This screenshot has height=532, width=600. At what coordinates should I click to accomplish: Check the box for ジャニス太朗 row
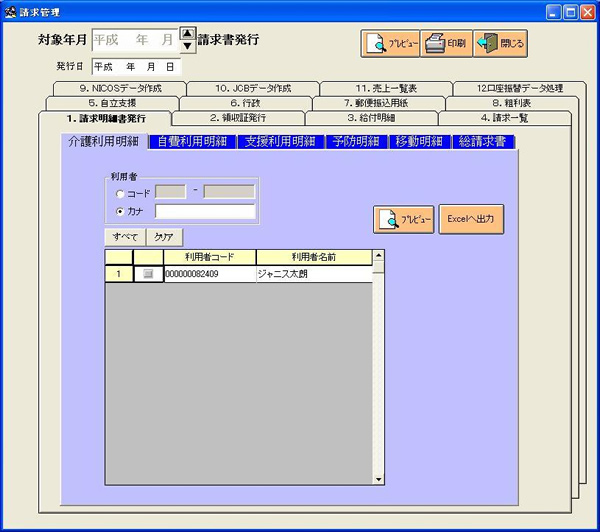coord(148,274)
